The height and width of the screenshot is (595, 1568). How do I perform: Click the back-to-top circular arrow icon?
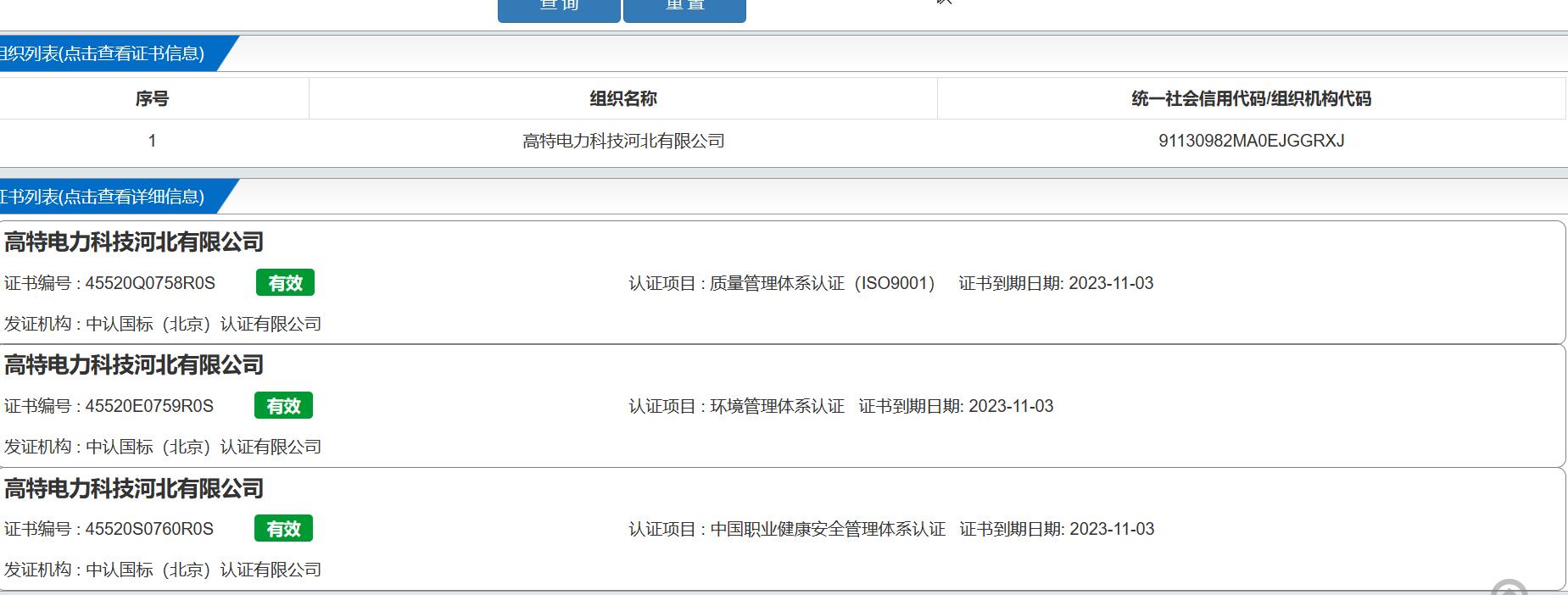1509,587
